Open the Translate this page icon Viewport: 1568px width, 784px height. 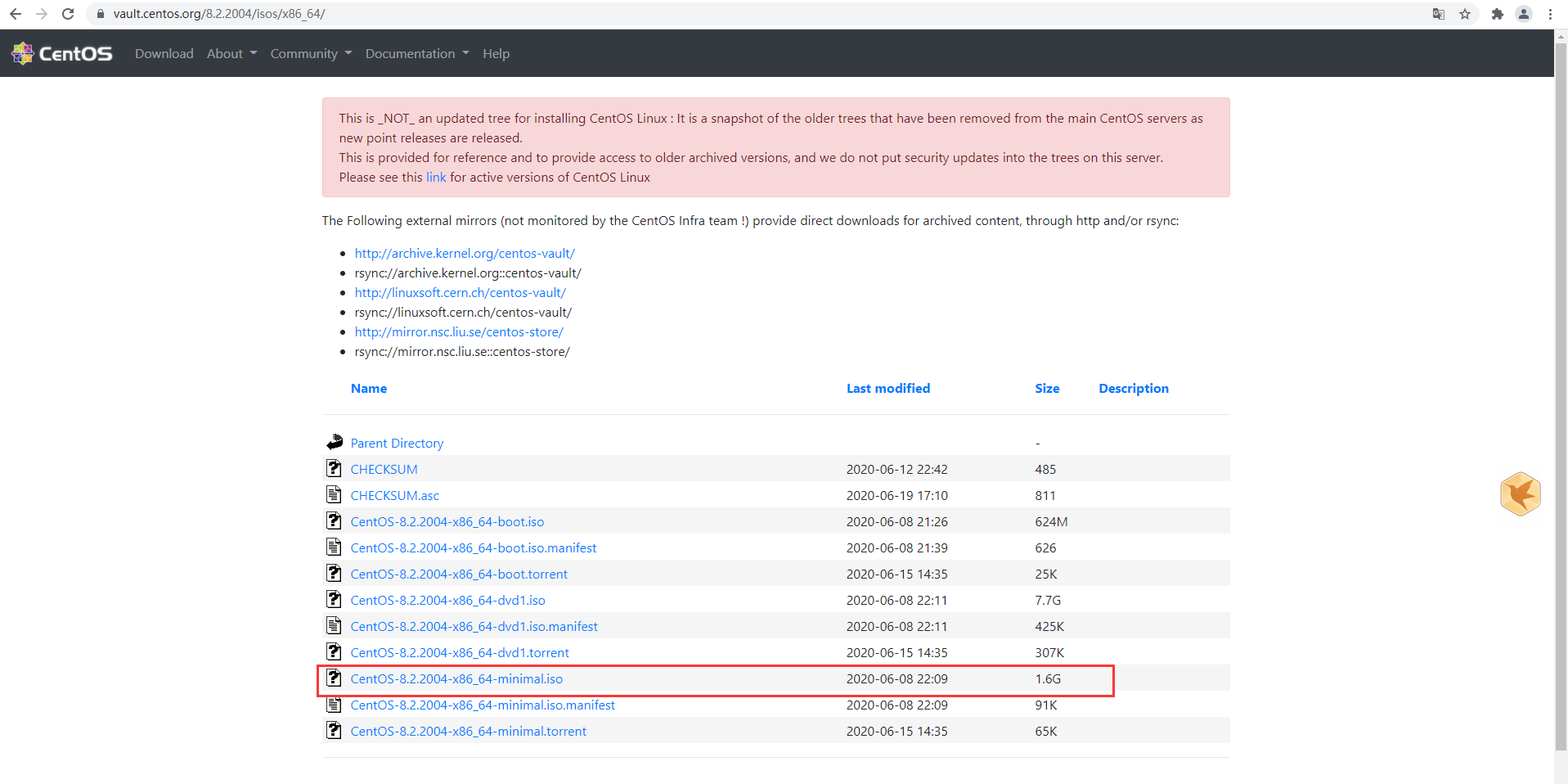tap(1439, 14)
